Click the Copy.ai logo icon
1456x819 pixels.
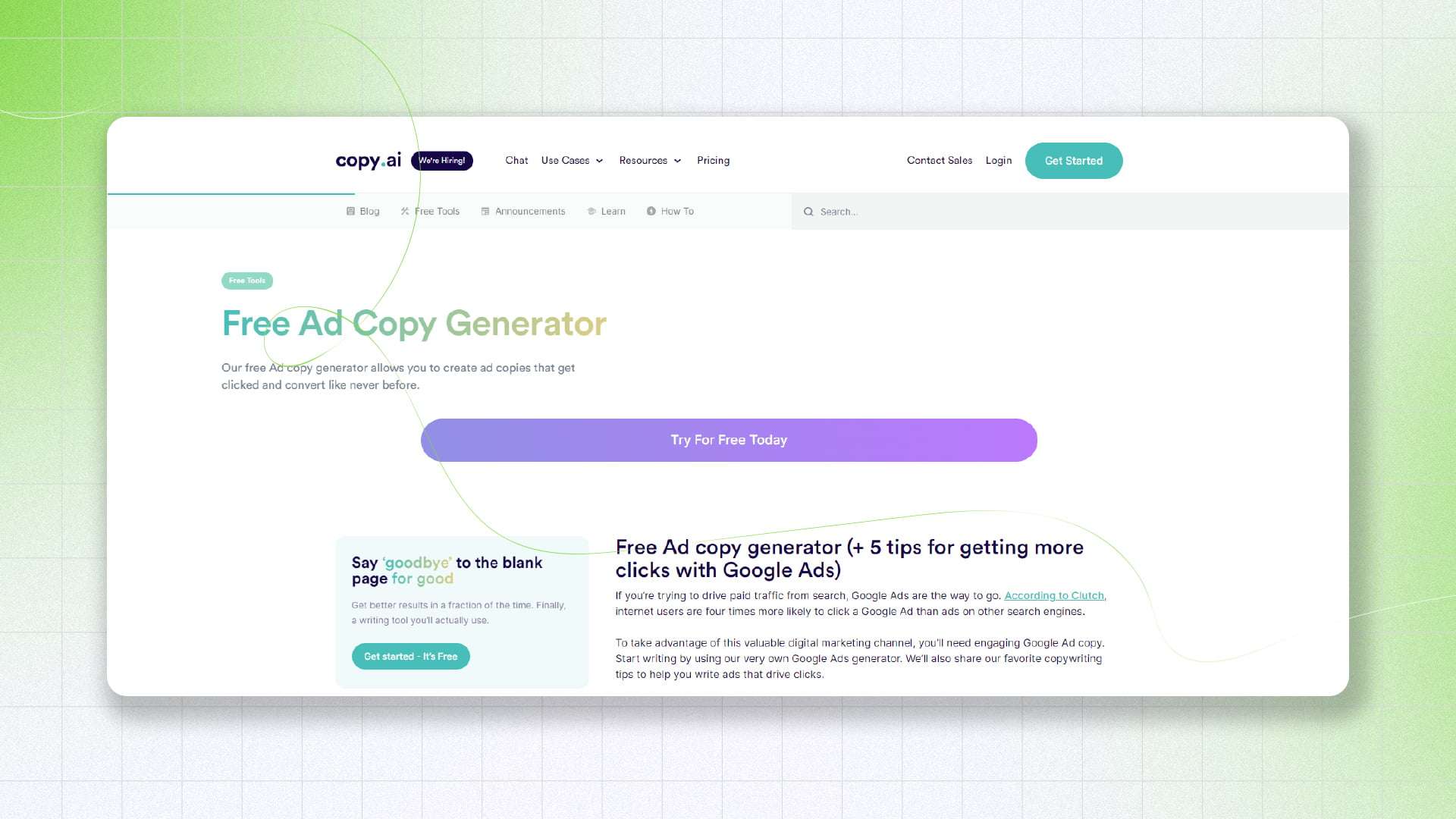368,160
